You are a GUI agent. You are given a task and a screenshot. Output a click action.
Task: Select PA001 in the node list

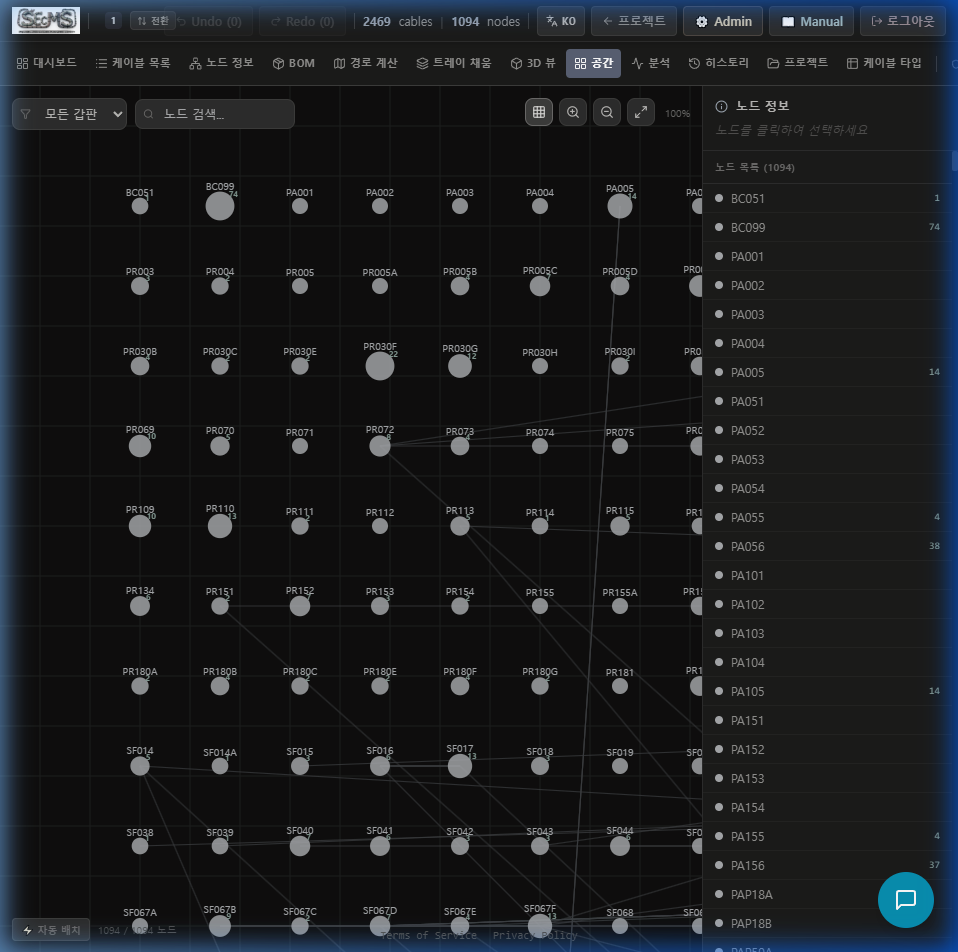click(827, 257)
